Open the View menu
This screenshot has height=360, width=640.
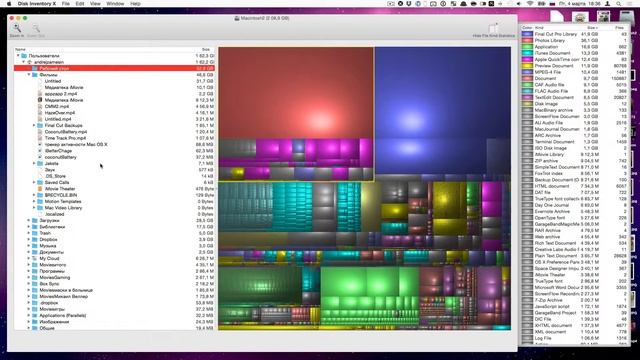pyautogui.click(x=95, y=4)
